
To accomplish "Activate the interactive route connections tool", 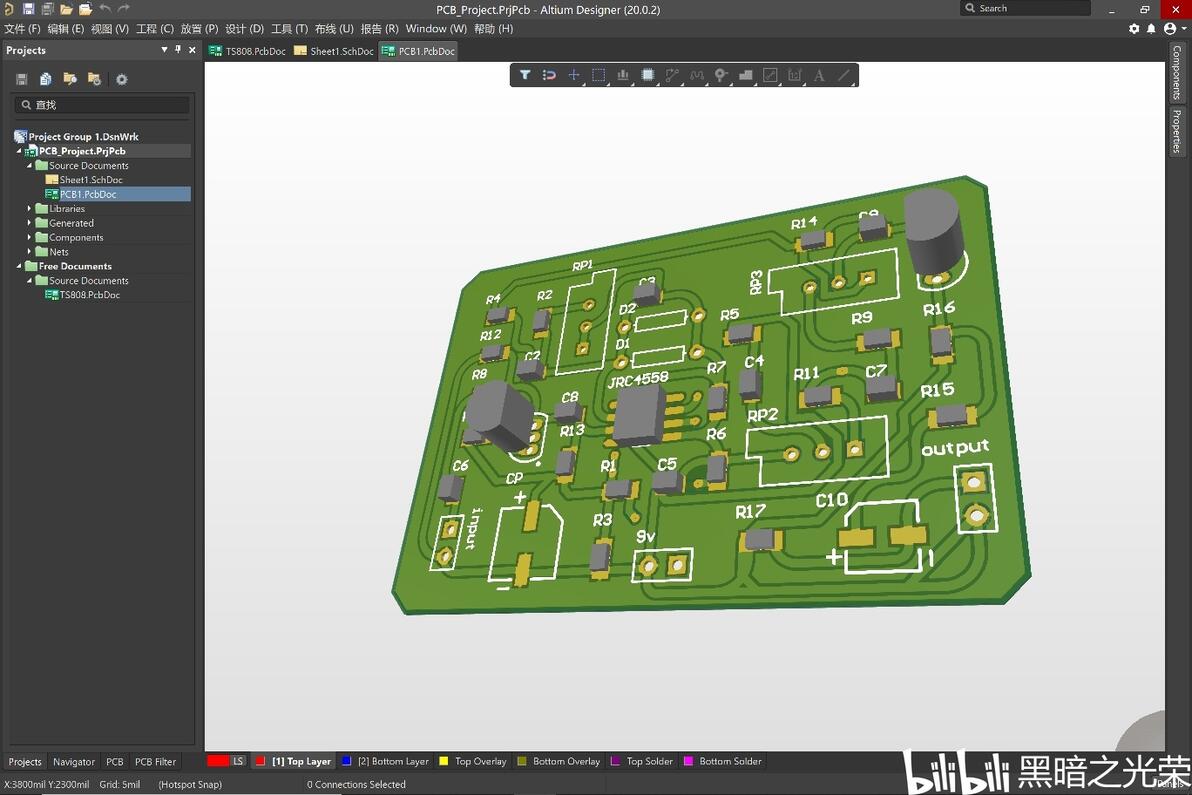I will coord(672,75).
